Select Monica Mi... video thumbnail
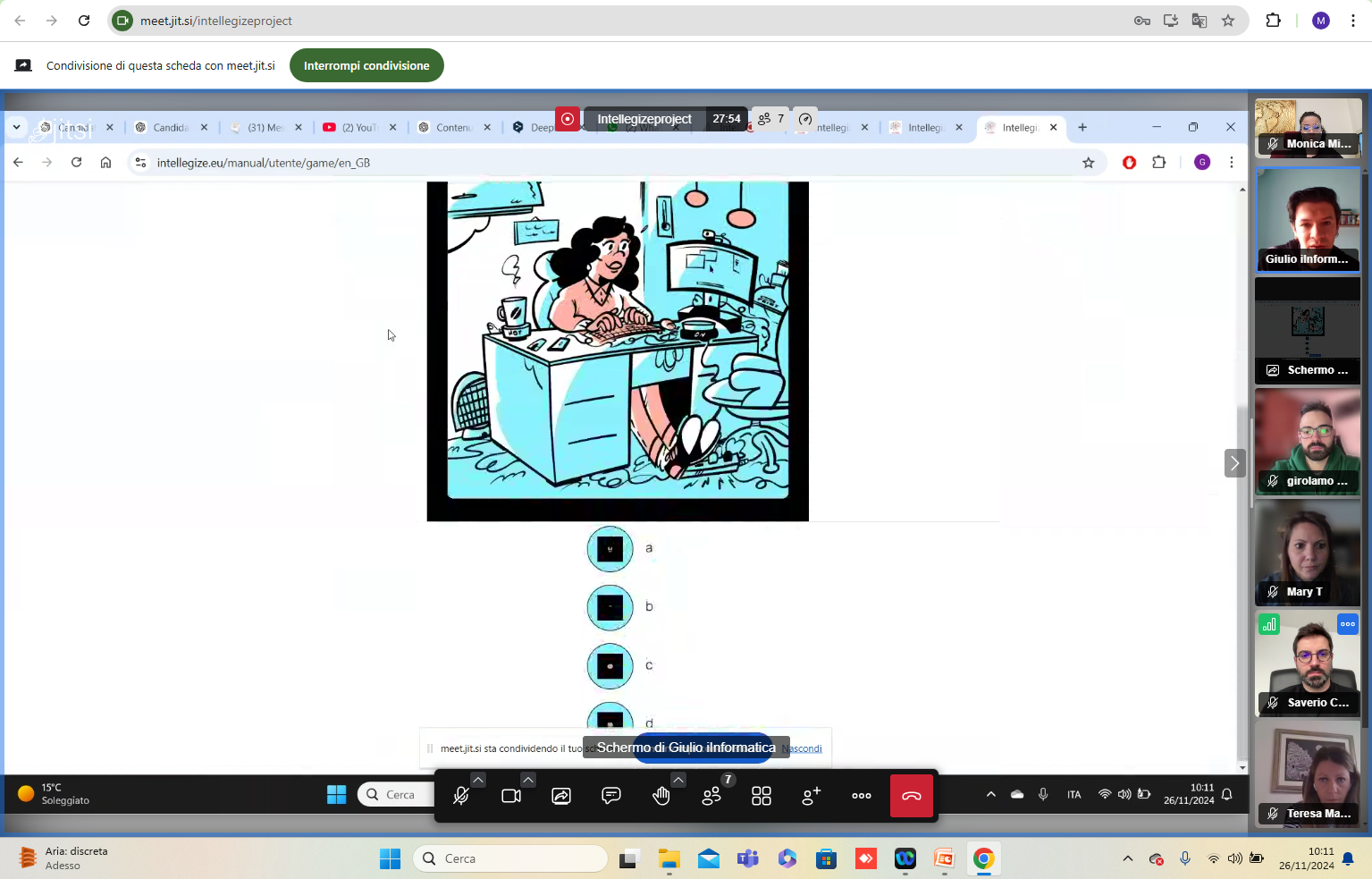 tap(1308, 129)
